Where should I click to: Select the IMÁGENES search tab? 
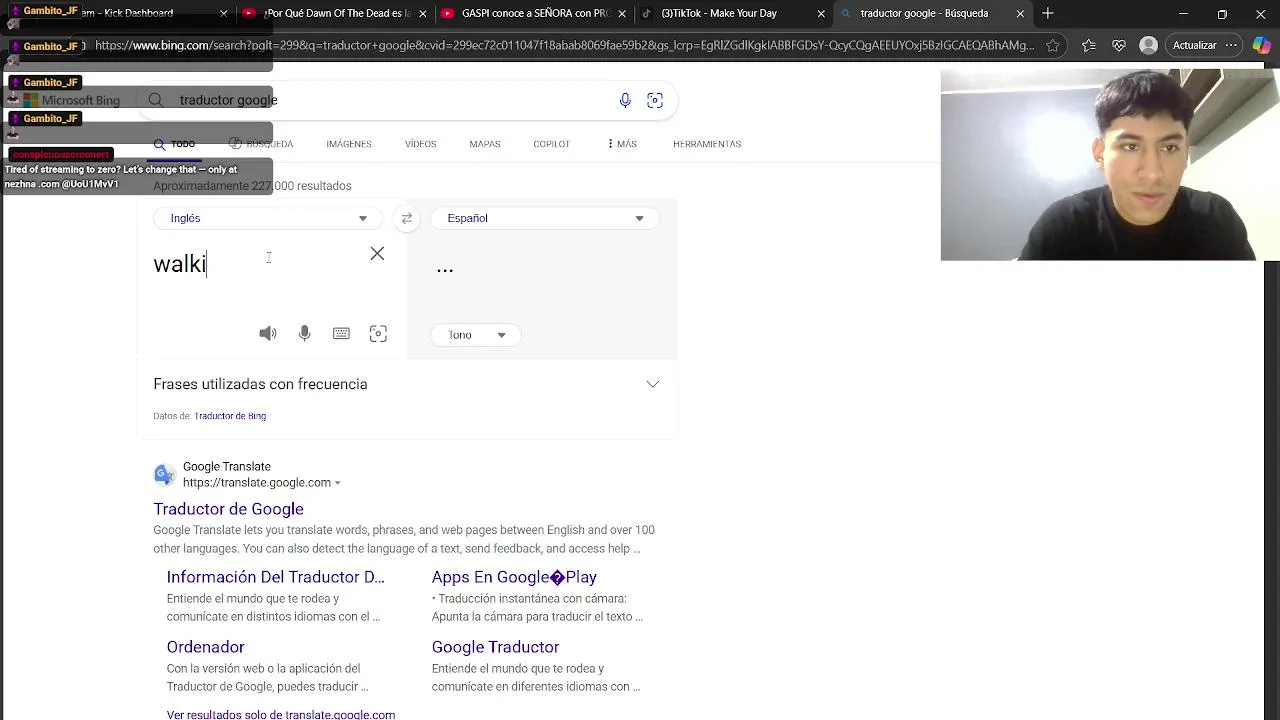click(x=349, y=144)
